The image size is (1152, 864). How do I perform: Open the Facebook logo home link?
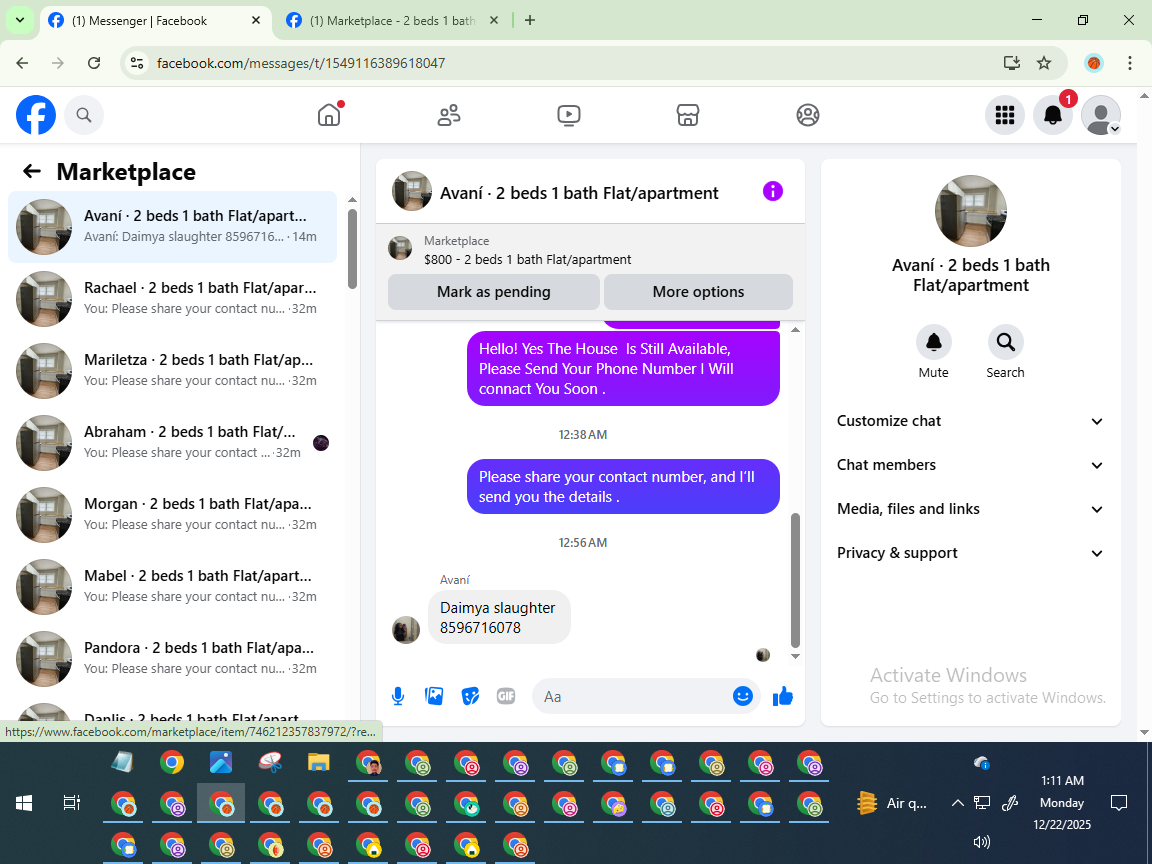click(36, 115)
